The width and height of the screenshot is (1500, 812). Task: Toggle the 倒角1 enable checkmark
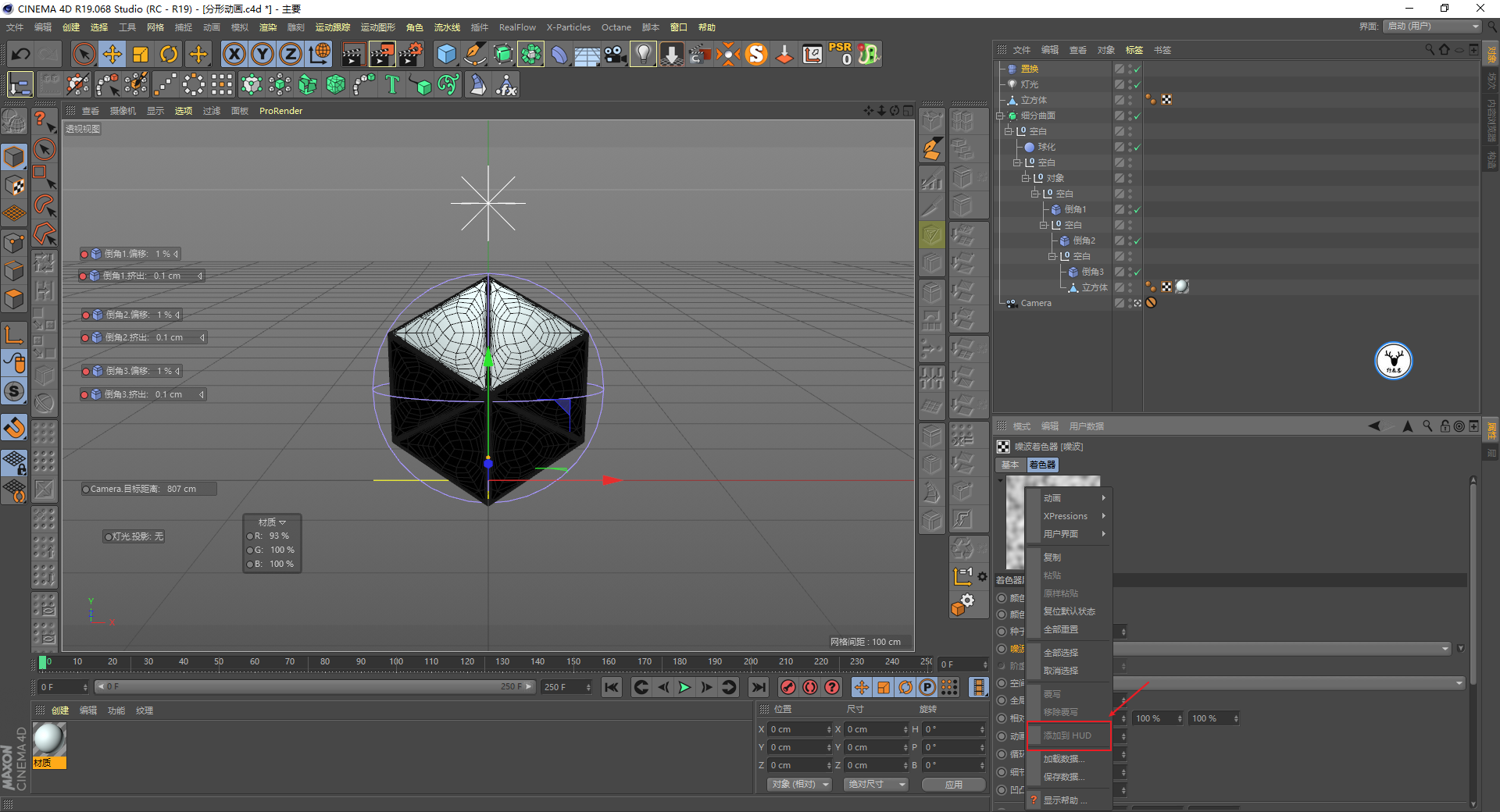1137,209
